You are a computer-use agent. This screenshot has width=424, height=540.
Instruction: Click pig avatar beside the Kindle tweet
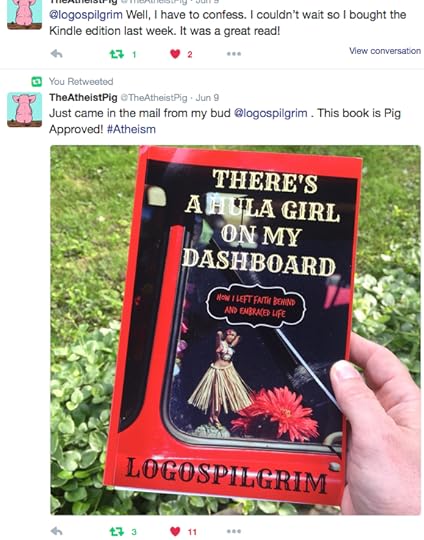[24, 14]
